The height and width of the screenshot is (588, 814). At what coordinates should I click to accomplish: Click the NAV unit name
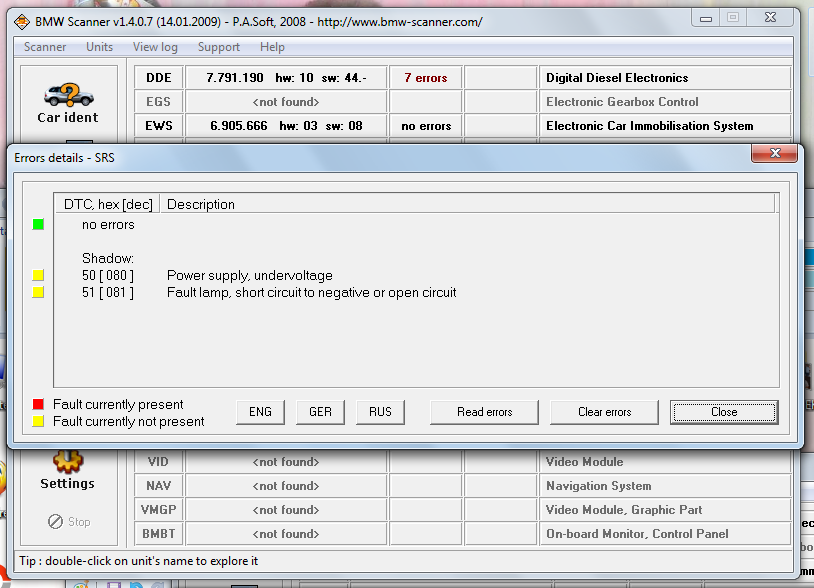(159, 486)
